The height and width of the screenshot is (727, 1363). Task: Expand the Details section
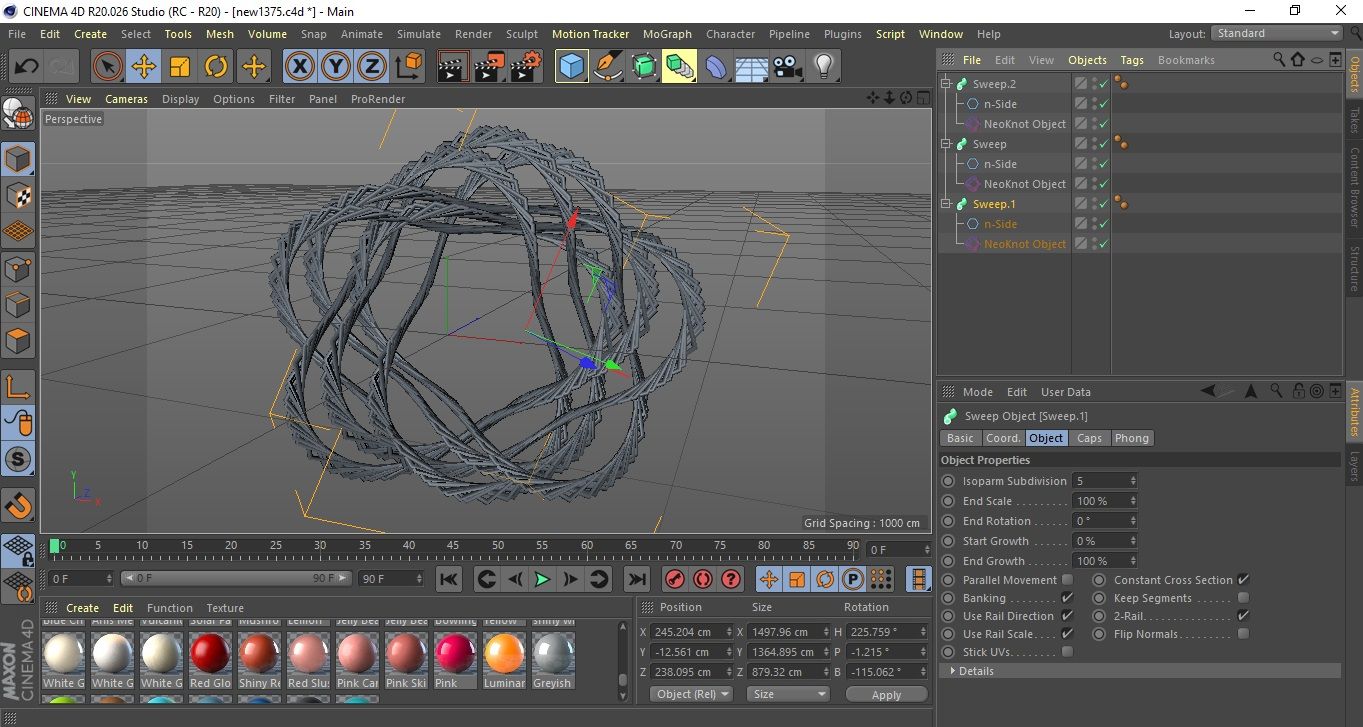(x=953, y=671)
